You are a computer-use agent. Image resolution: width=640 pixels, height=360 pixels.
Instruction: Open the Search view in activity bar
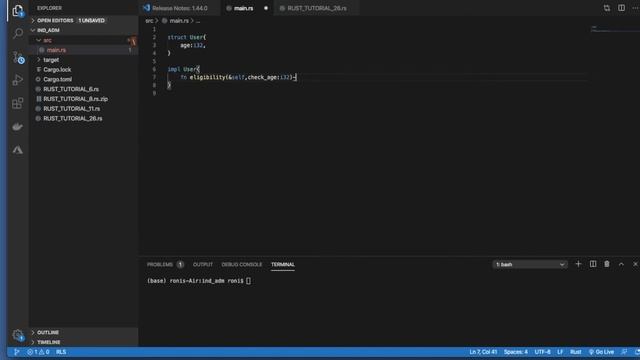pyautogui.click(x=18, y=33)
